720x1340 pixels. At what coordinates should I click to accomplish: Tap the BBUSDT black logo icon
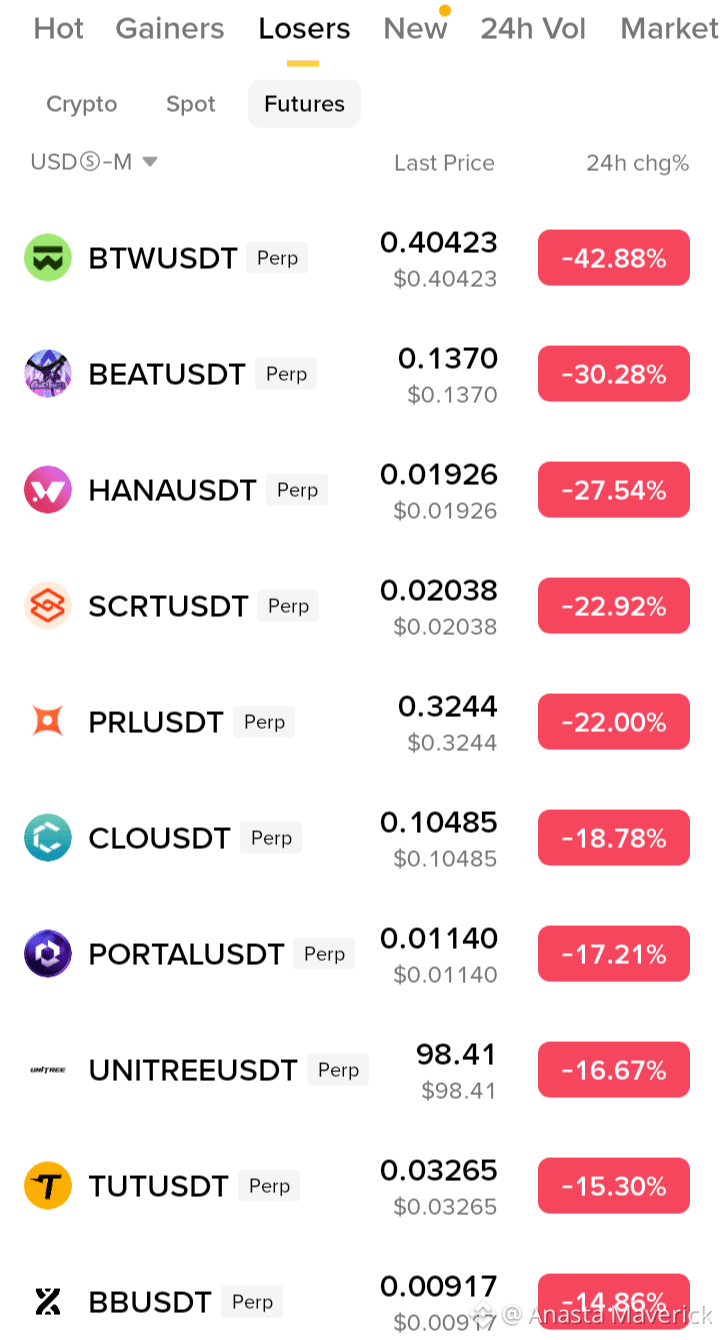[x=48, y=1302]
